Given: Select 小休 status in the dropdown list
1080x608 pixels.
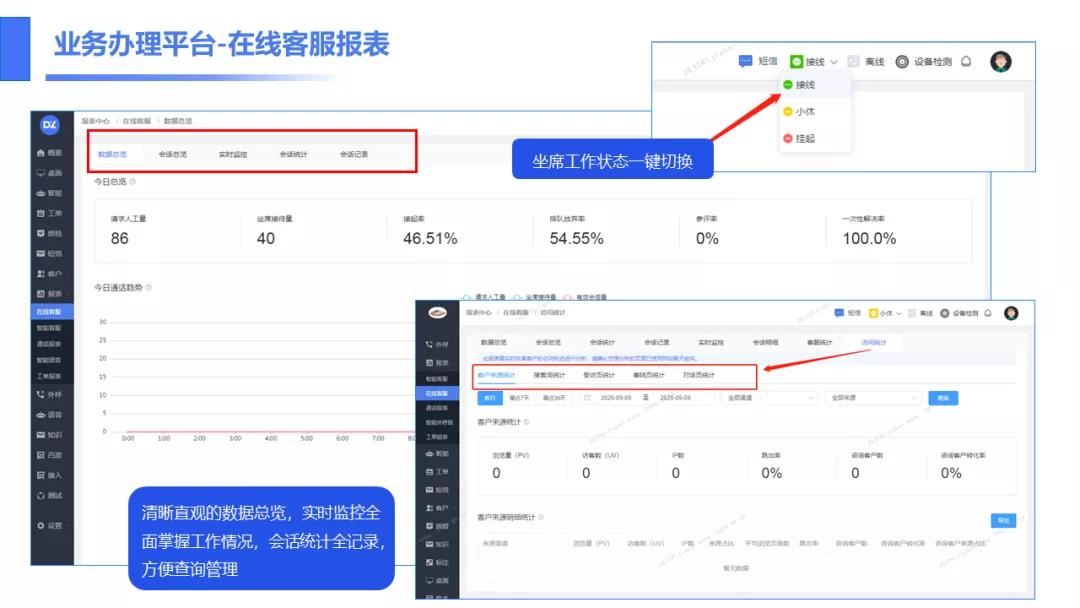Looking at the screenshot, I should pyautogui.click(x=798, y=112).
